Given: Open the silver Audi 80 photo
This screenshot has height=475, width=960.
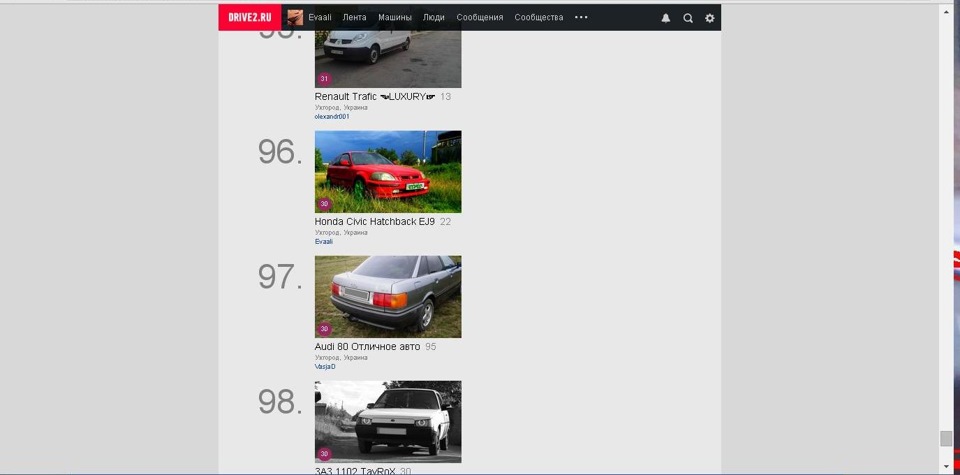Looking at the screenshot, I should click(388, 297).
